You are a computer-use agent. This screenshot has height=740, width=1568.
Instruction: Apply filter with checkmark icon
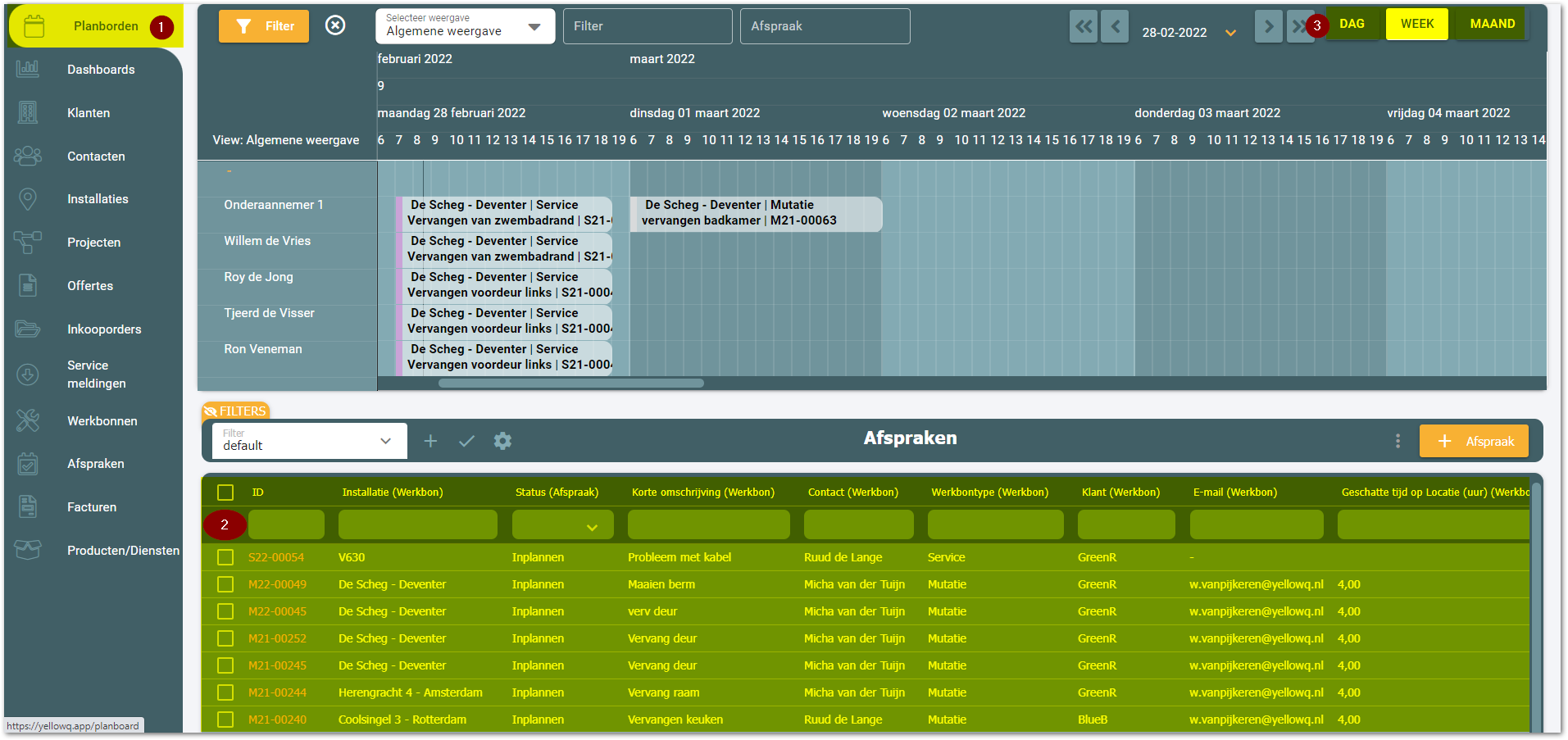coord(466,441)
